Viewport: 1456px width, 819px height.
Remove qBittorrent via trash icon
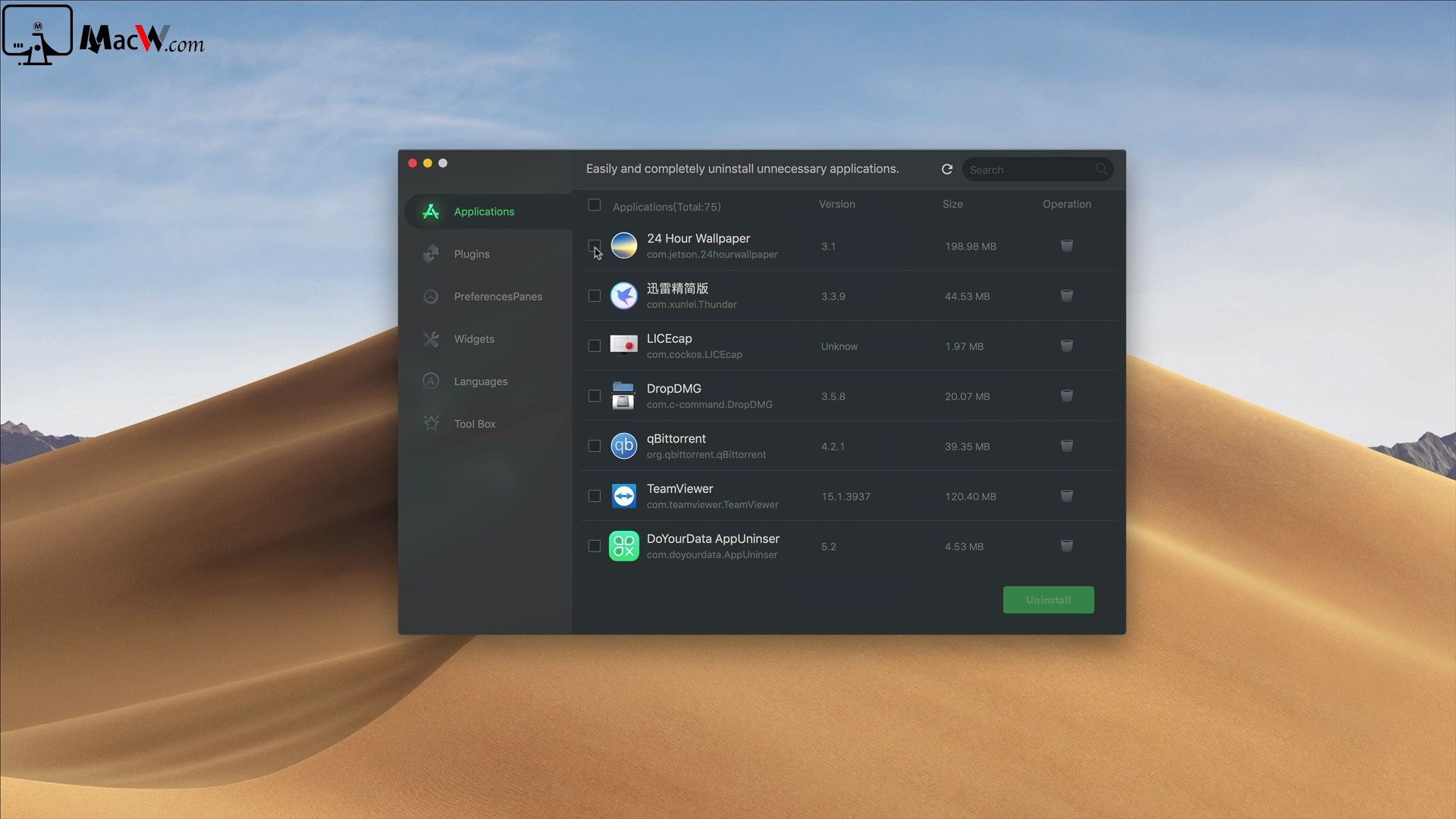coord(1066,446)
